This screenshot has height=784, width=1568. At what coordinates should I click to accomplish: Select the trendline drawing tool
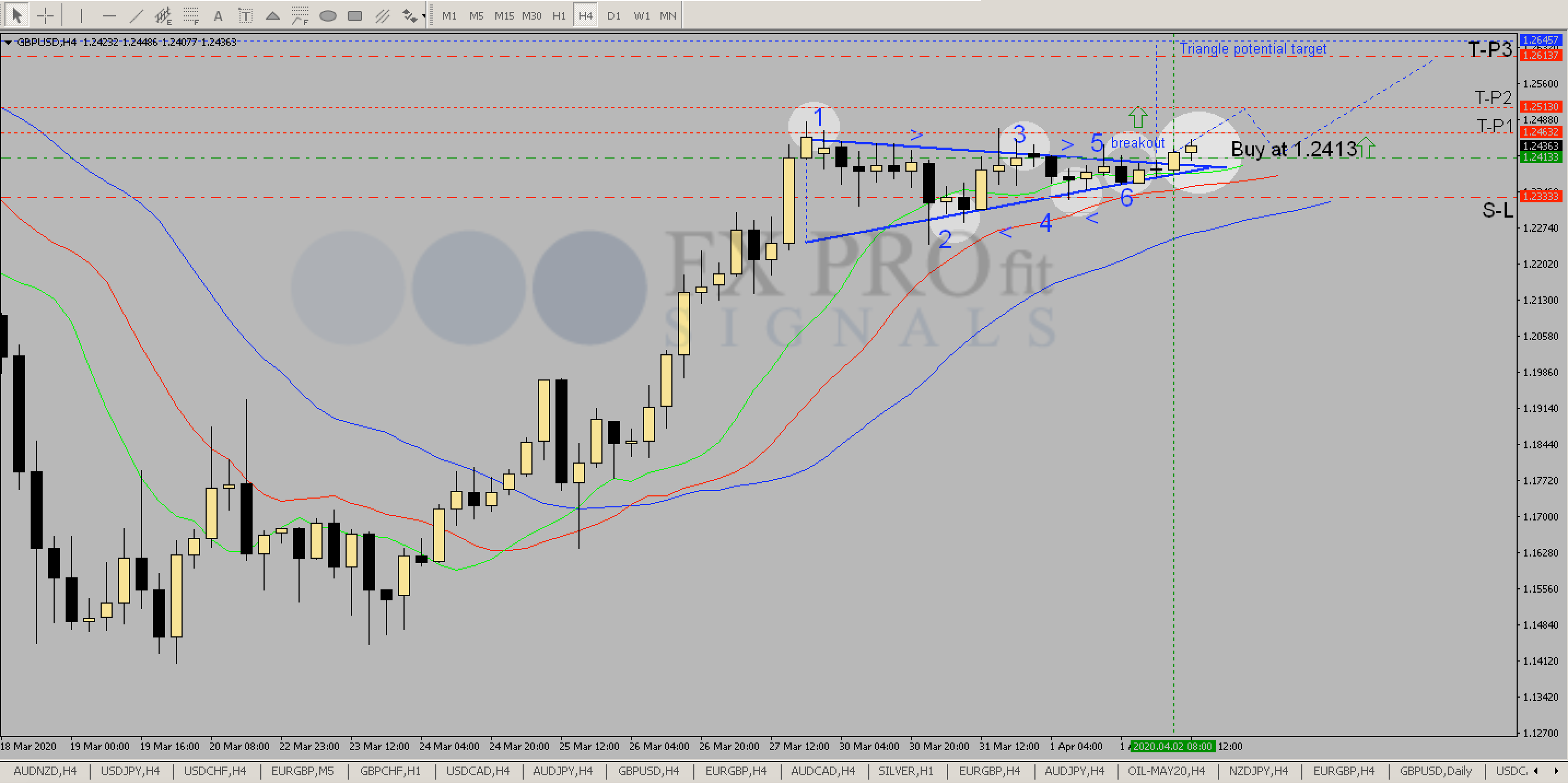136,16
